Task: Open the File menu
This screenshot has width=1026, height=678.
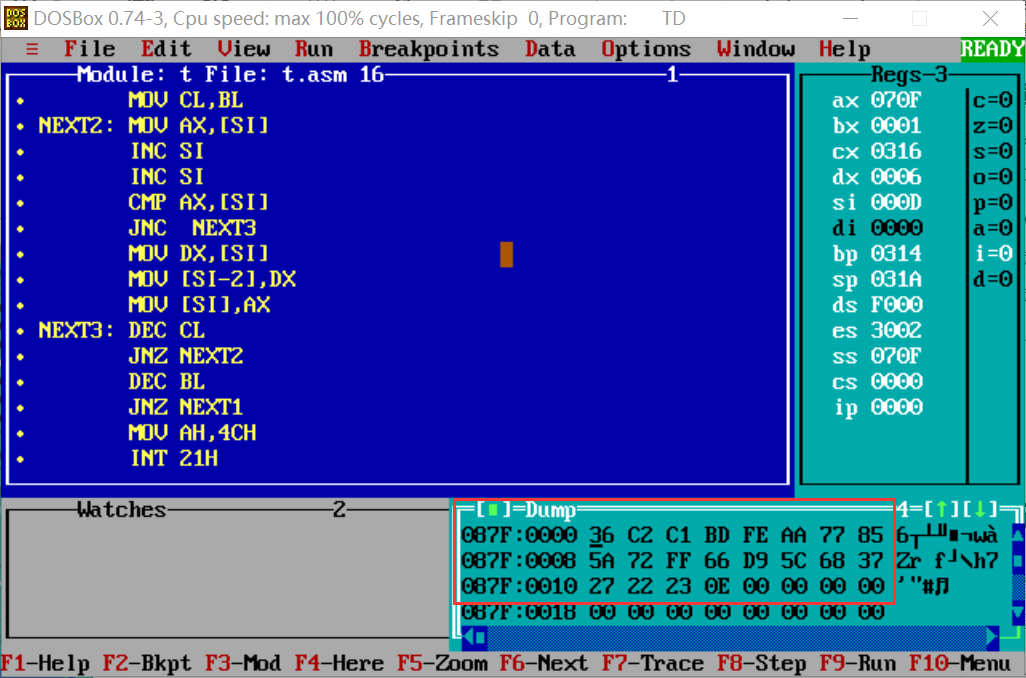Action: point(90,49)
